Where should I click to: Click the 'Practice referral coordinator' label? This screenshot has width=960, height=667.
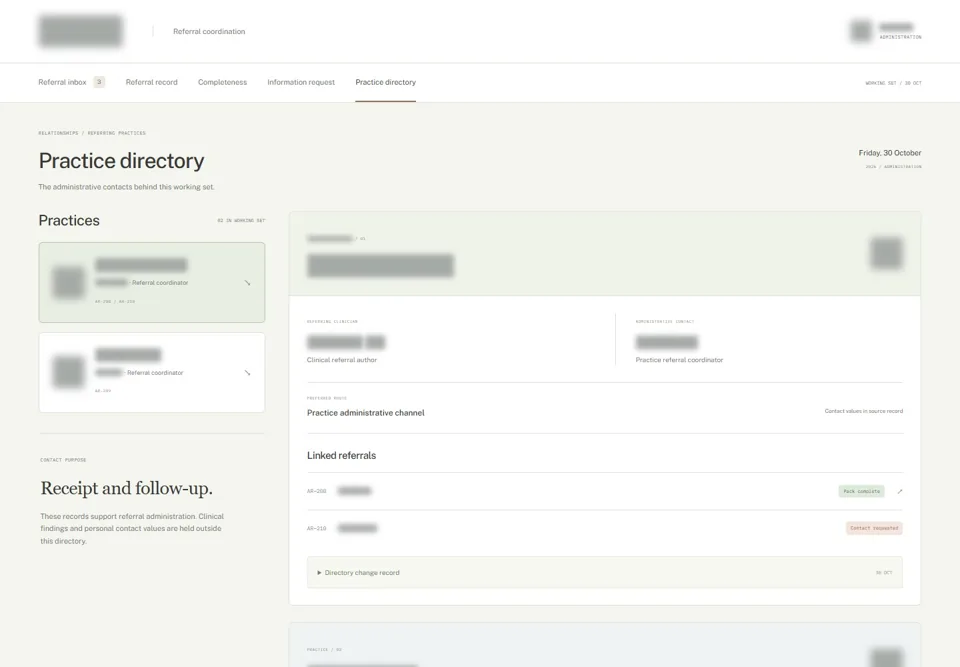pyautogui.click(x=679, y=360)
